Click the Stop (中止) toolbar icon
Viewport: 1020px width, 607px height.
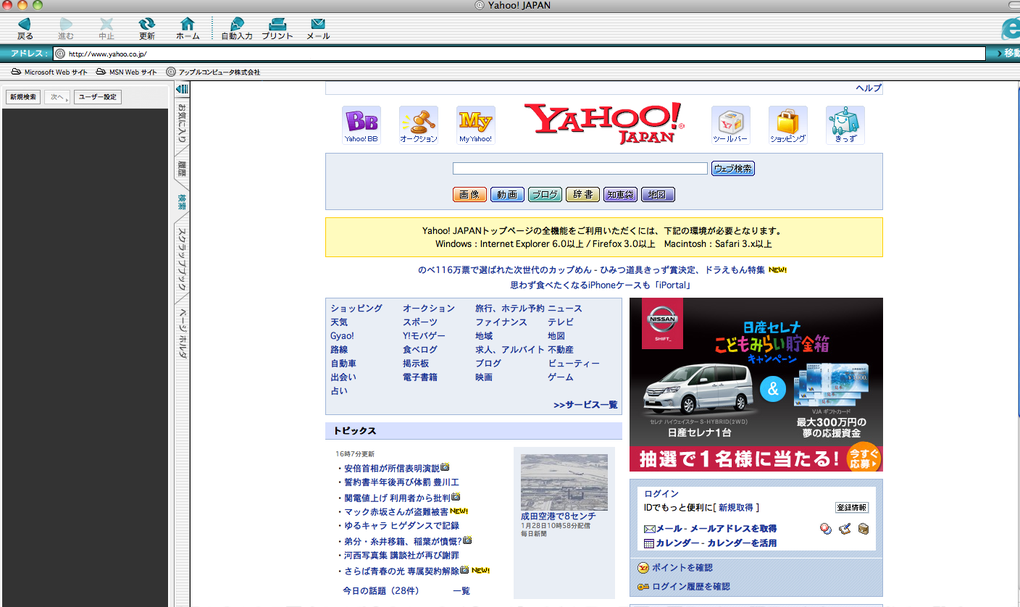[106, 29]
